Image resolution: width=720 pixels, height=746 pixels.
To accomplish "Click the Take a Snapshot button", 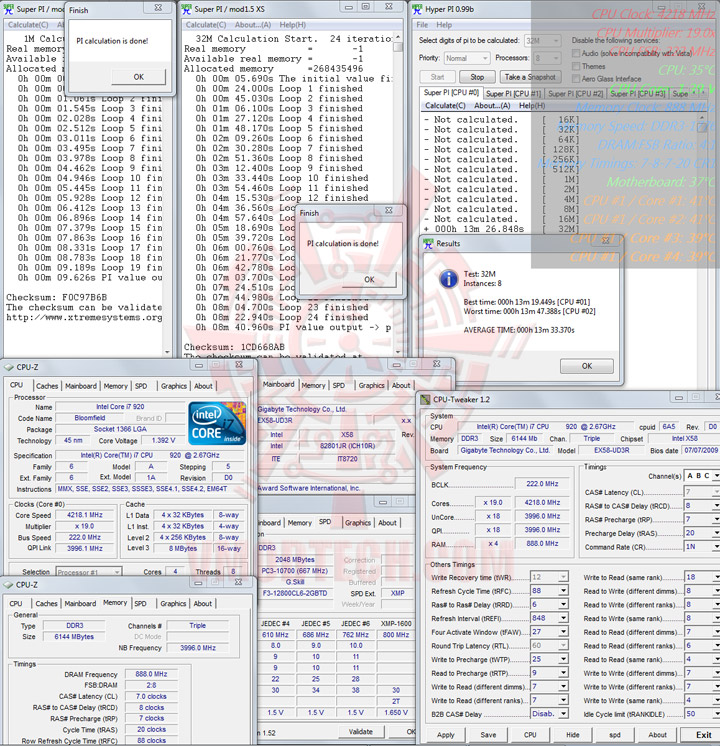I will [530, 77].
